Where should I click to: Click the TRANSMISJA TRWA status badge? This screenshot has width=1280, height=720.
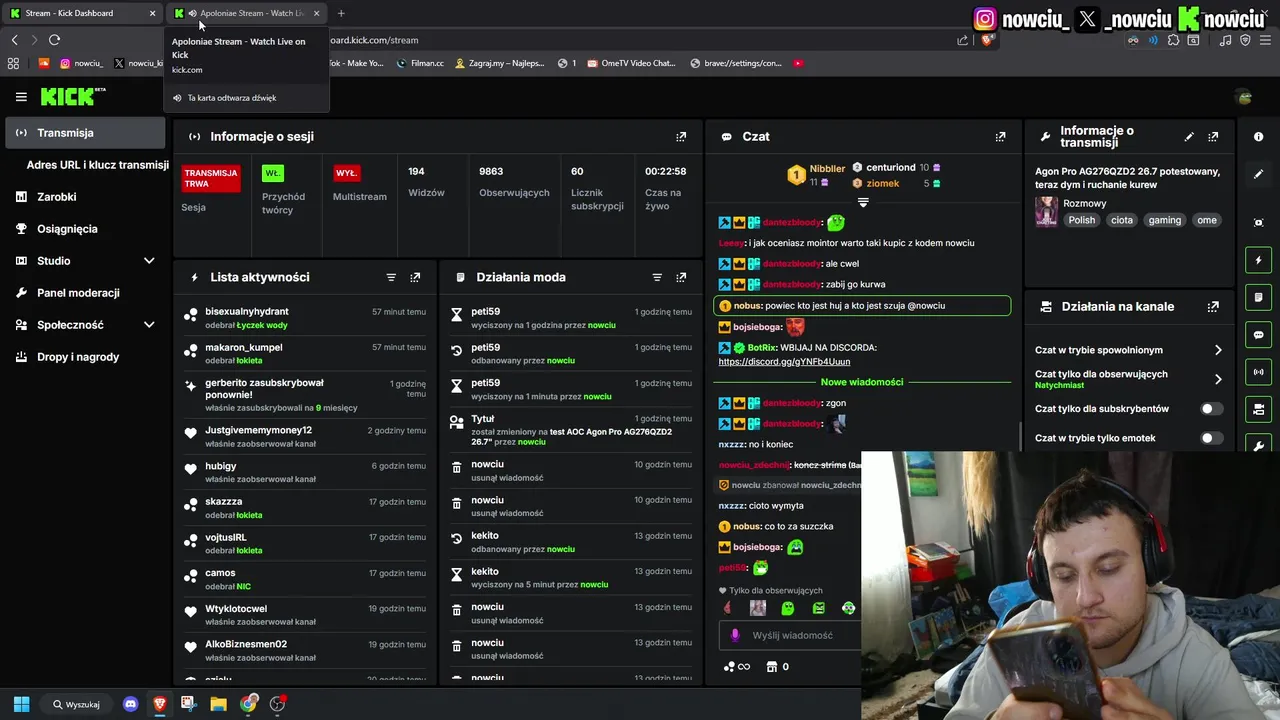point(211,178)
